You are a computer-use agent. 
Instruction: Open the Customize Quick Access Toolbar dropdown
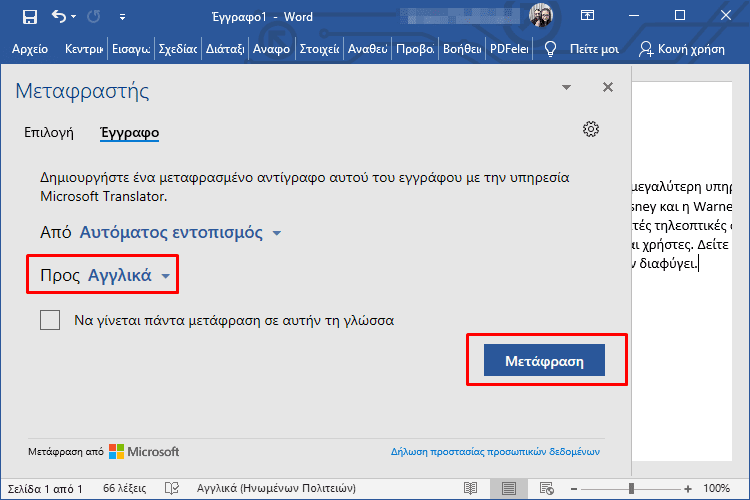pyautogui.click(x=122, y=17)
